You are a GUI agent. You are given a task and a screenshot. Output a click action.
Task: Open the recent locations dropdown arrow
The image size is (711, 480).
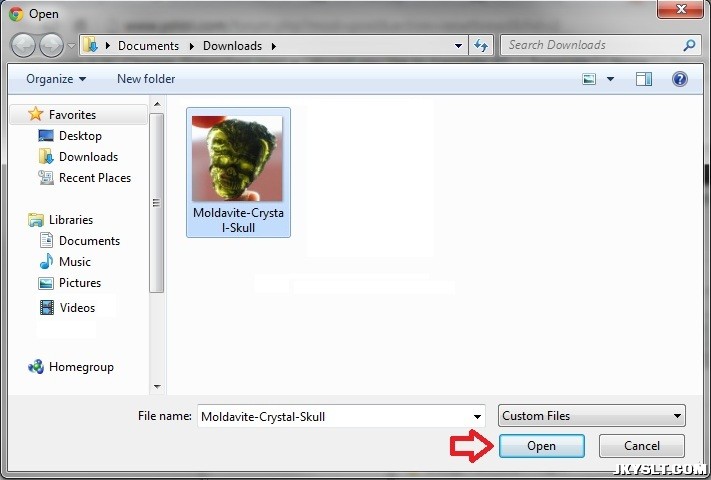coord(71,46)
